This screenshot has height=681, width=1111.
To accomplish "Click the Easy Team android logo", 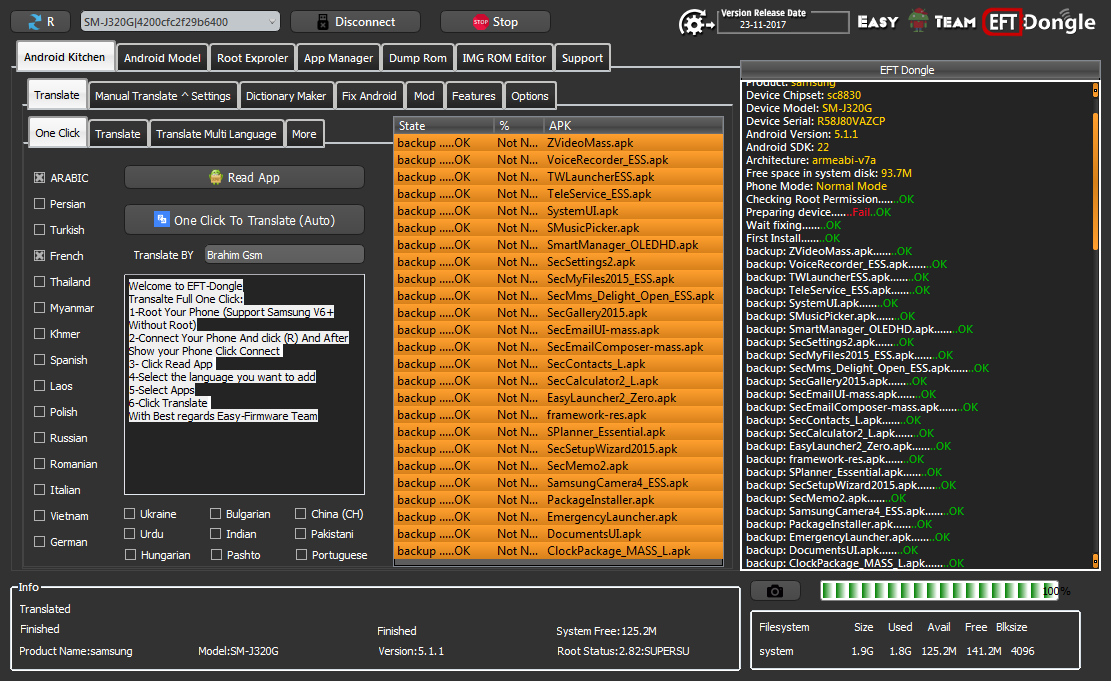I will click(x=918, y=21).
